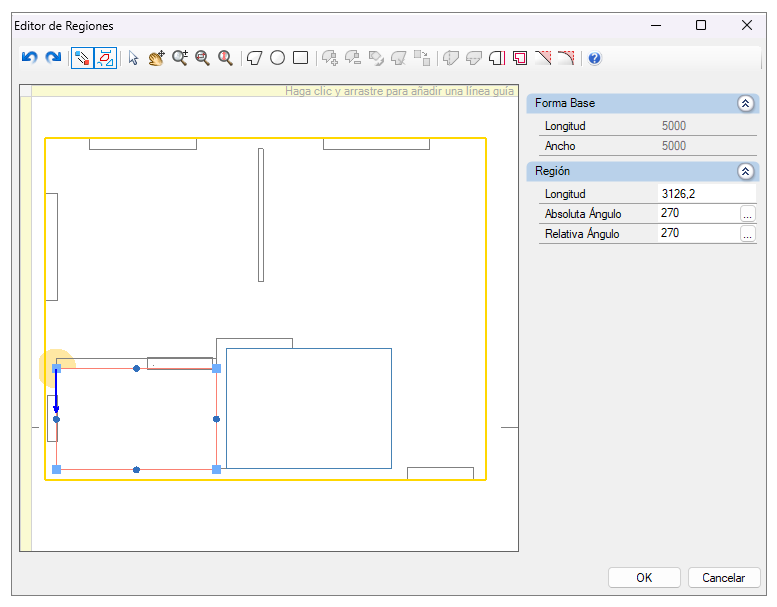The height and width of the screenshot is (607, 777).
Task: Click the left edge midpoint handle of red region
Action: coord(56,419)
